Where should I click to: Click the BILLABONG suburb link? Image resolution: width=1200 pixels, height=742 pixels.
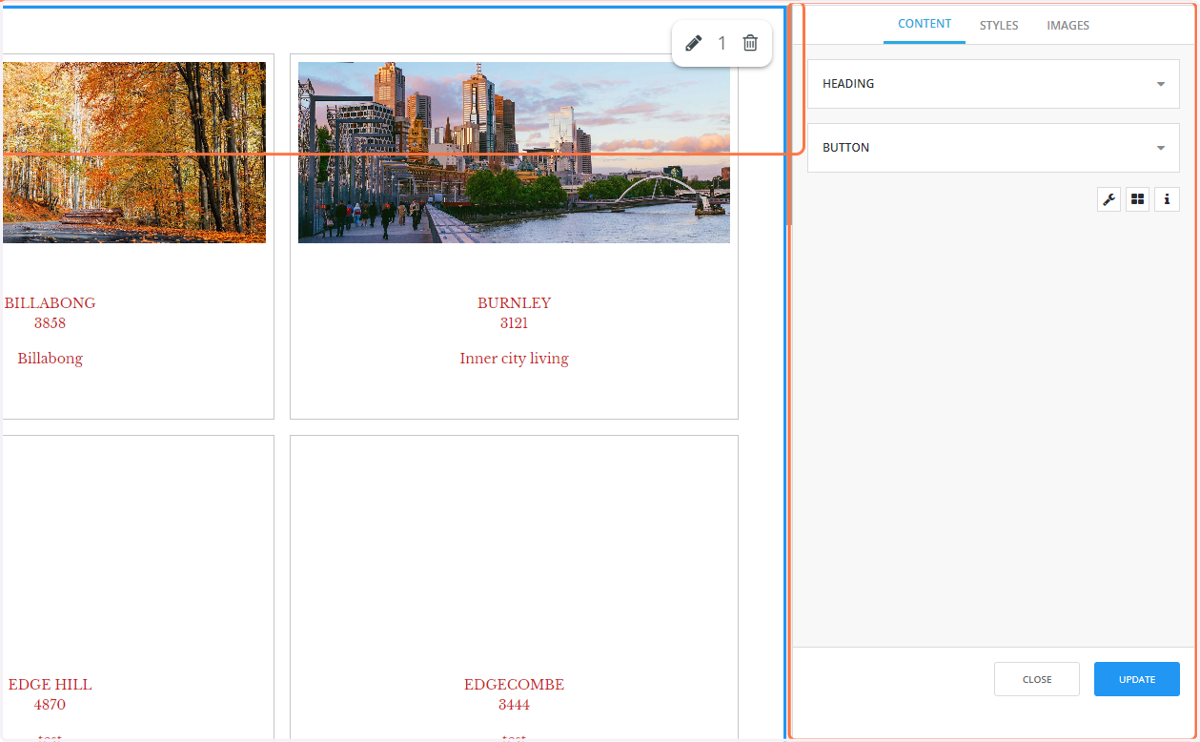50,303
